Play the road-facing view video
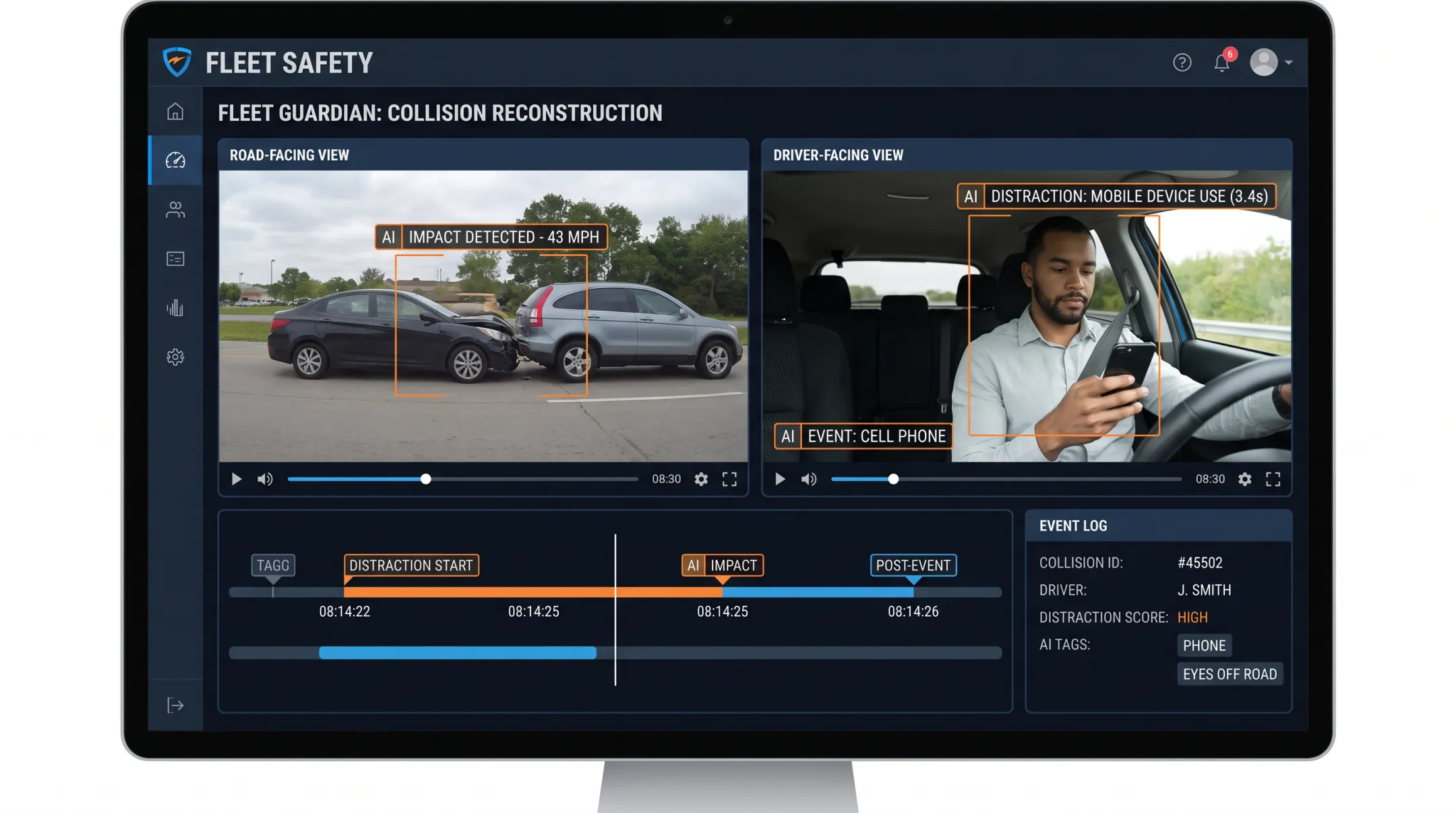This screenshot has width=1456, height=813. tap(236, 479)
